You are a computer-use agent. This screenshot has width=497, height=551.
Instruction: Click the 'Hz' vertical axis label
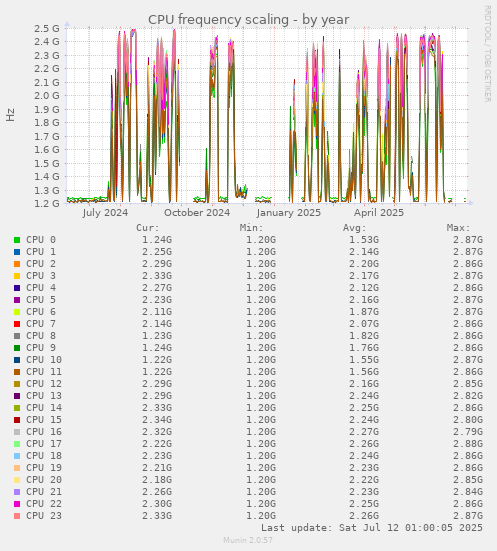(x=11, y=115)
